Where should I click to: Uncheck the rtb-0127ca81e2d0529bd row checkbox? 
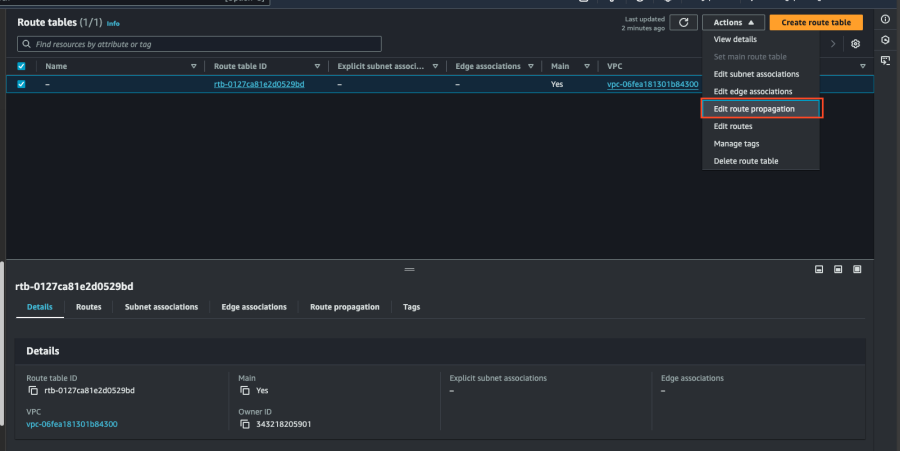coord(22,85)
